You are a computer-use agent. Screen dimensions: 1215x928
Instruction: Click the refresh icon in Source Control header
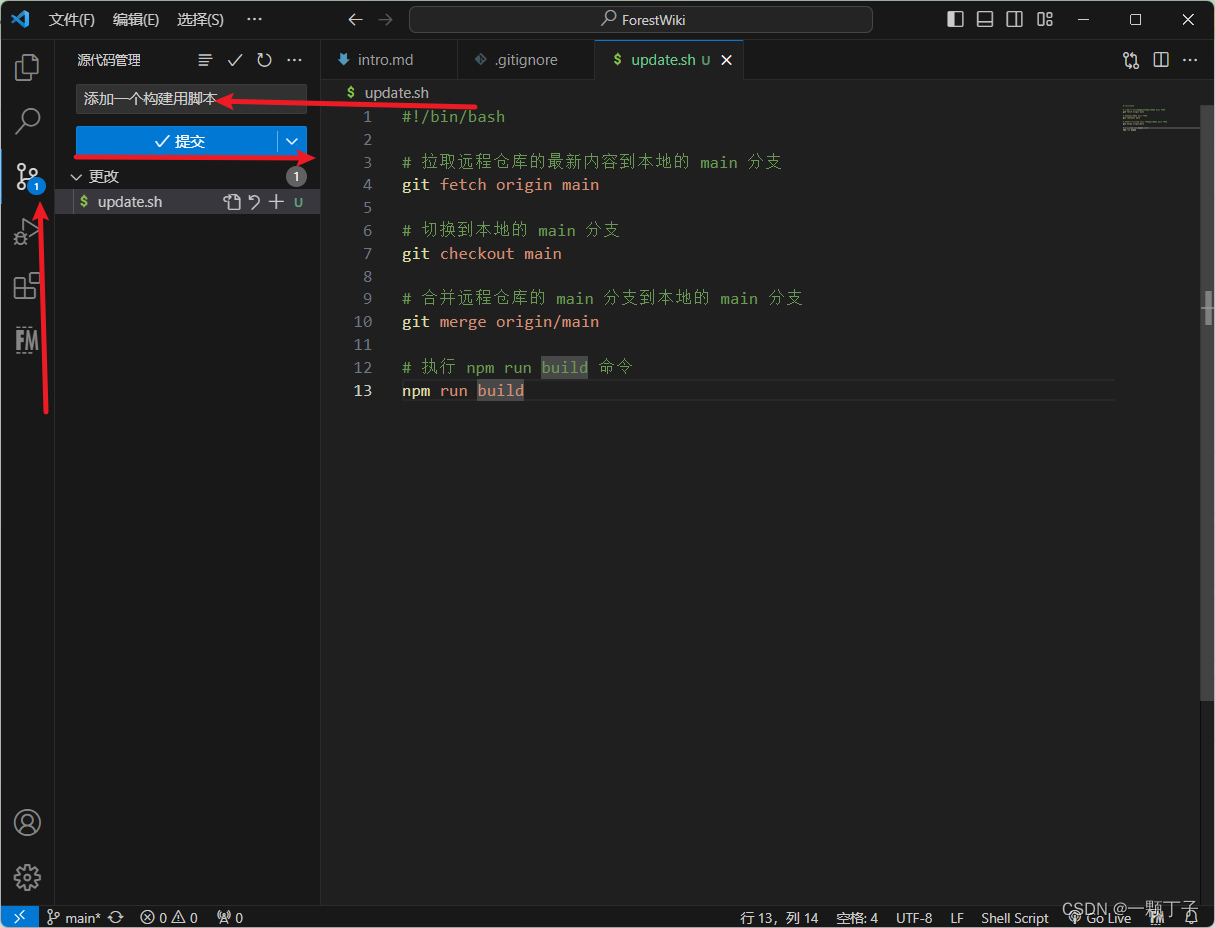point(264,60)
